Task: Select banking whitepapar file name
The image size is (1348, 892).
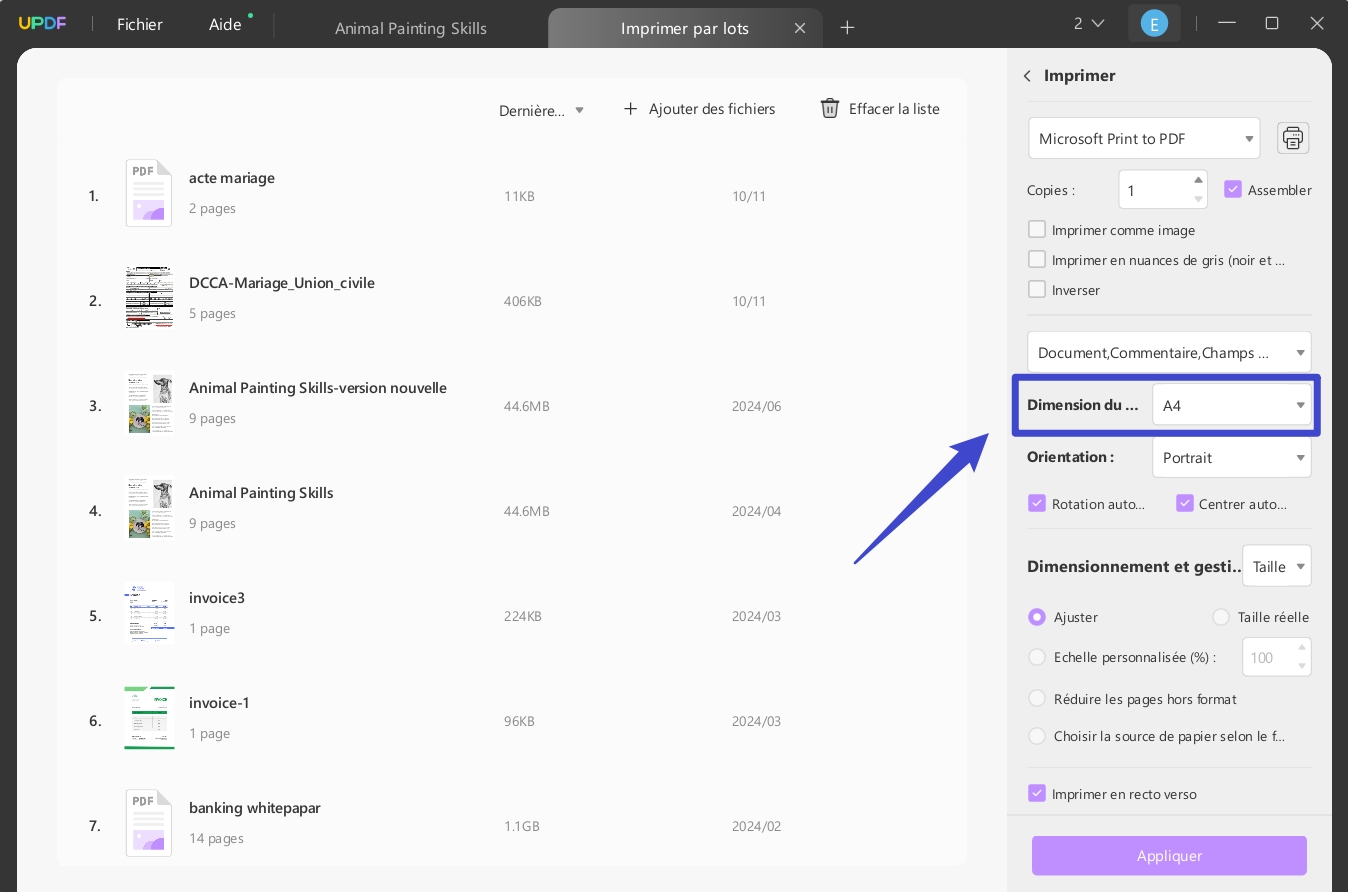Action: (255, 808)
